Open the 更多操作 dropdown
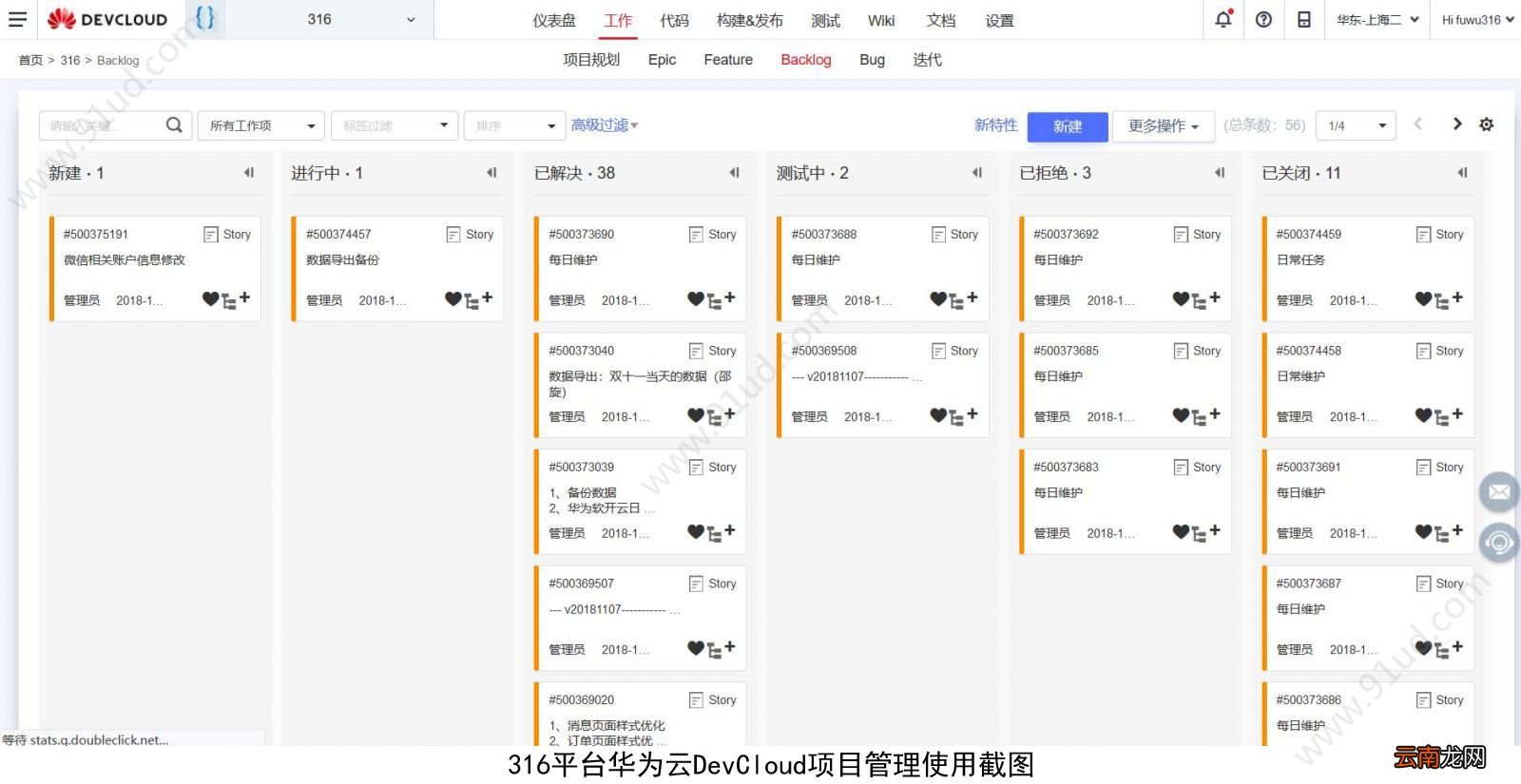The image size is (1521, 784). tap(1164, 125)
